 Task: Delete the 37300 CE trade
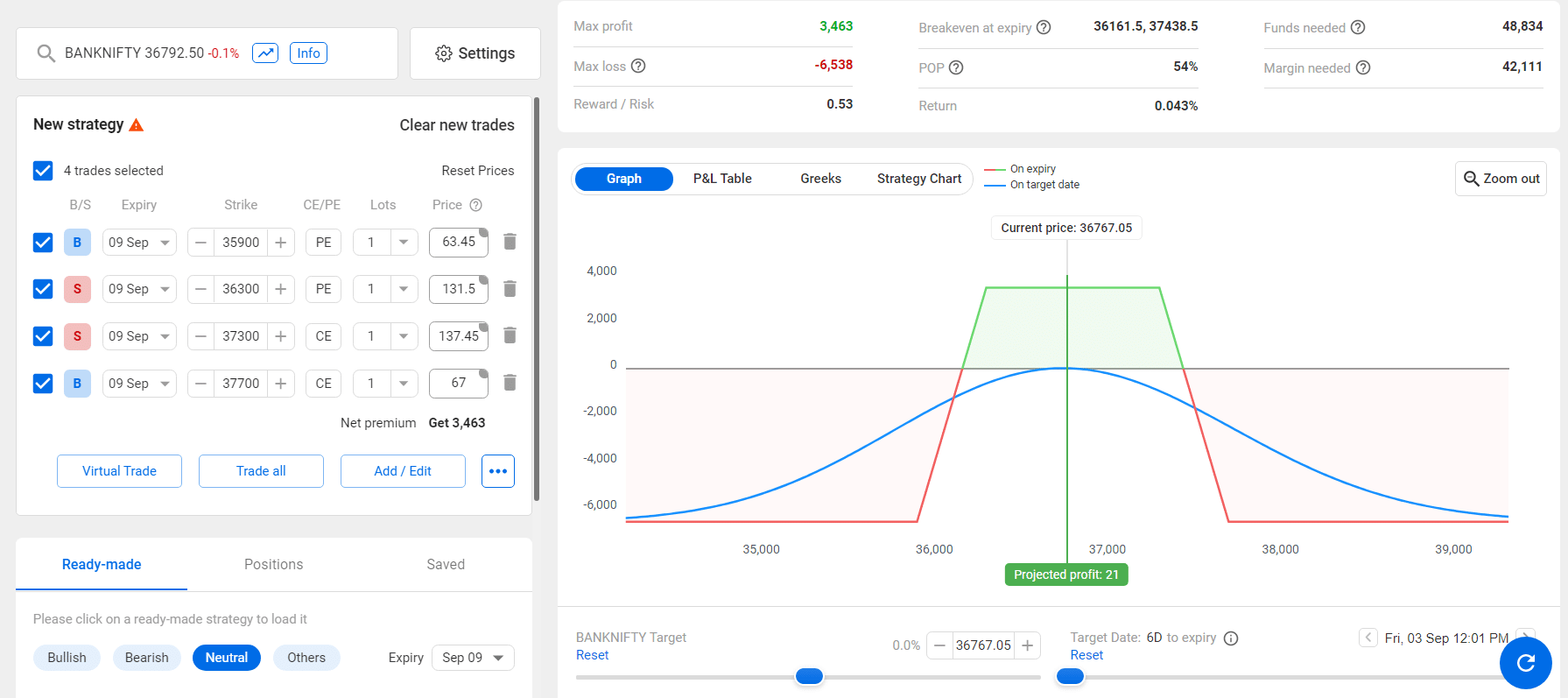[510, 335]
